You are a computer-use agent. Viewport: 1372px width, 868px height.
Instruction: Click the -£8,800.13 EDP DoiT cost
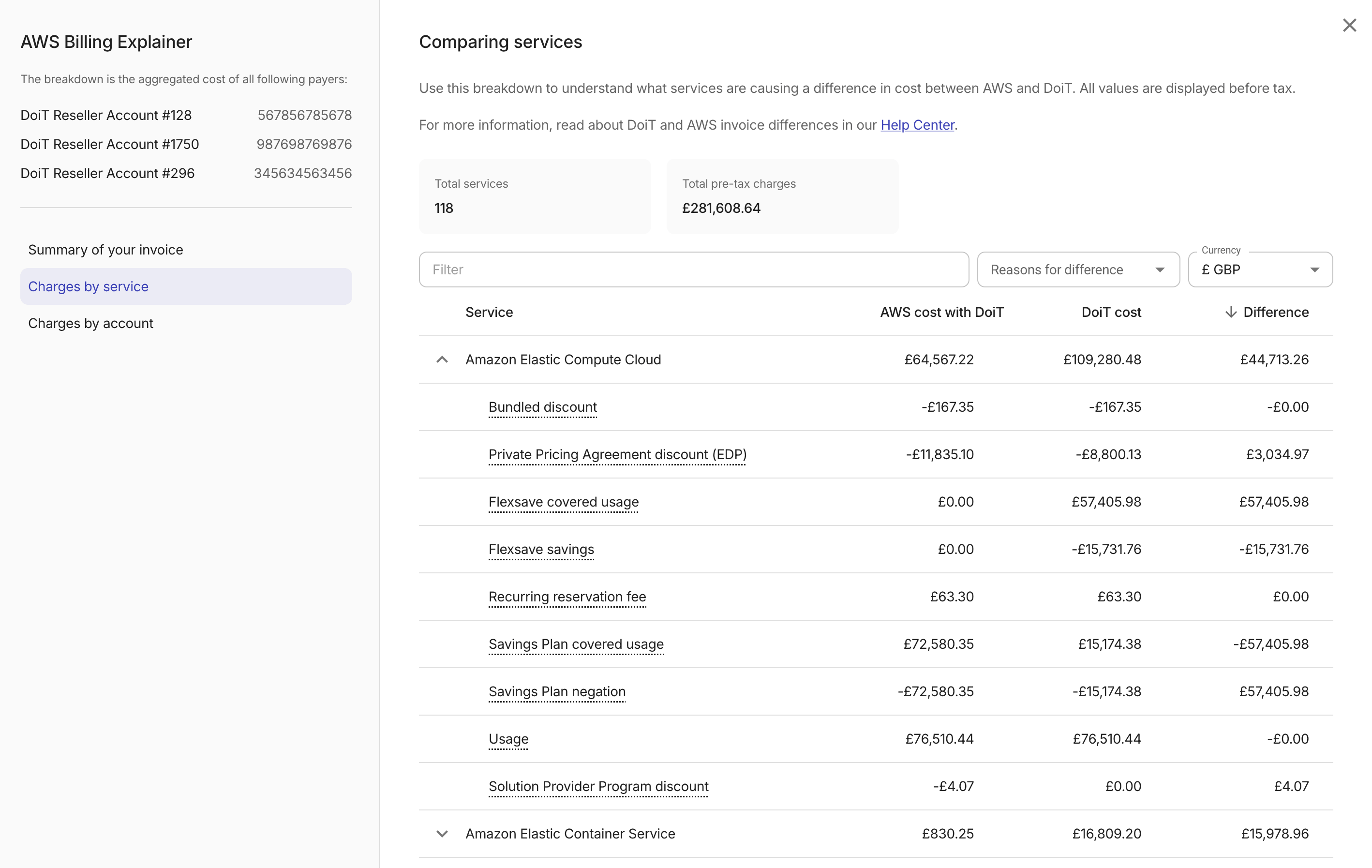tap(1108, 454)
